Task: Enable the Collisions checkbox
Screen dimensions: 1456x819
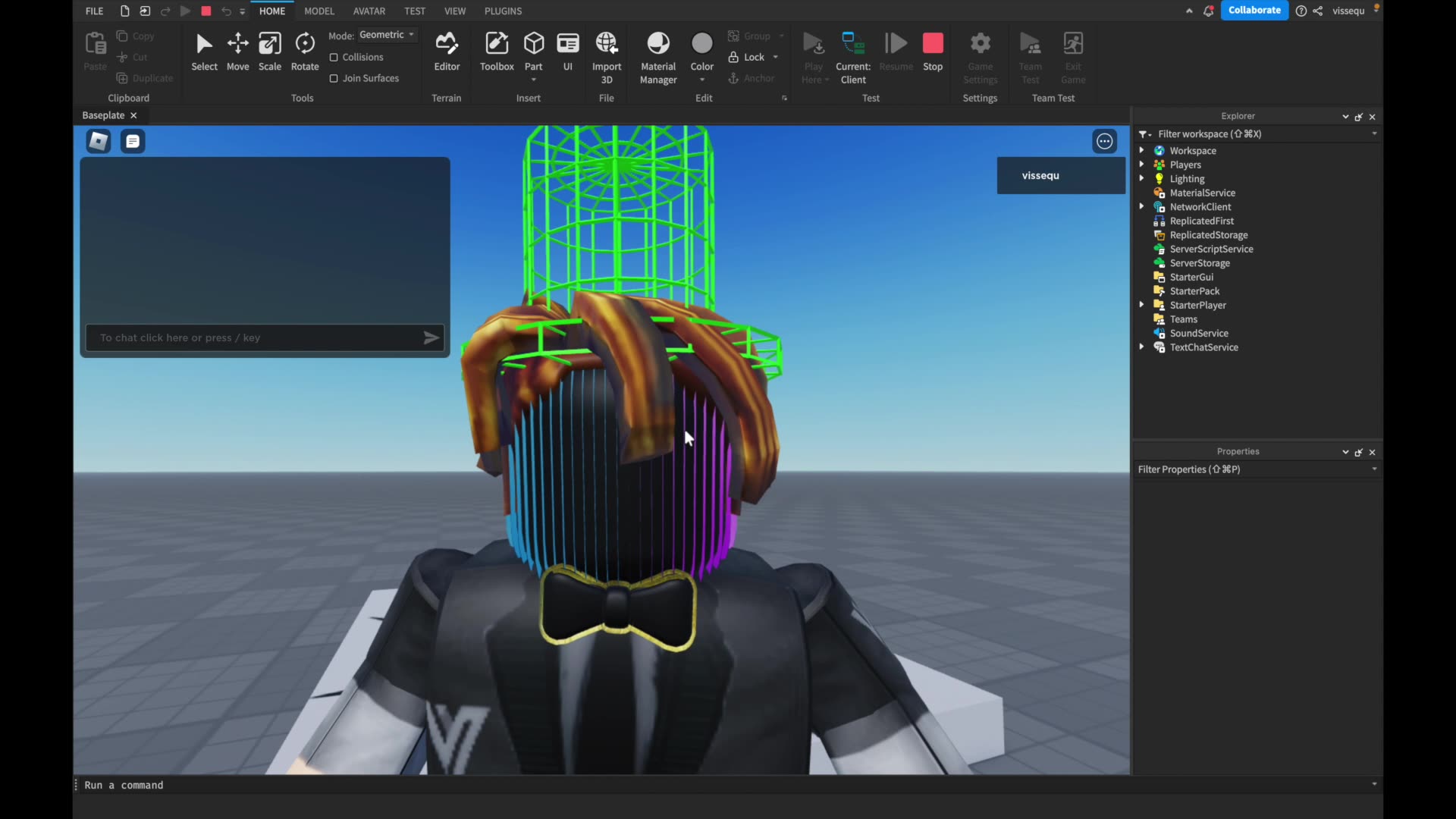Action: coord(334,57)
